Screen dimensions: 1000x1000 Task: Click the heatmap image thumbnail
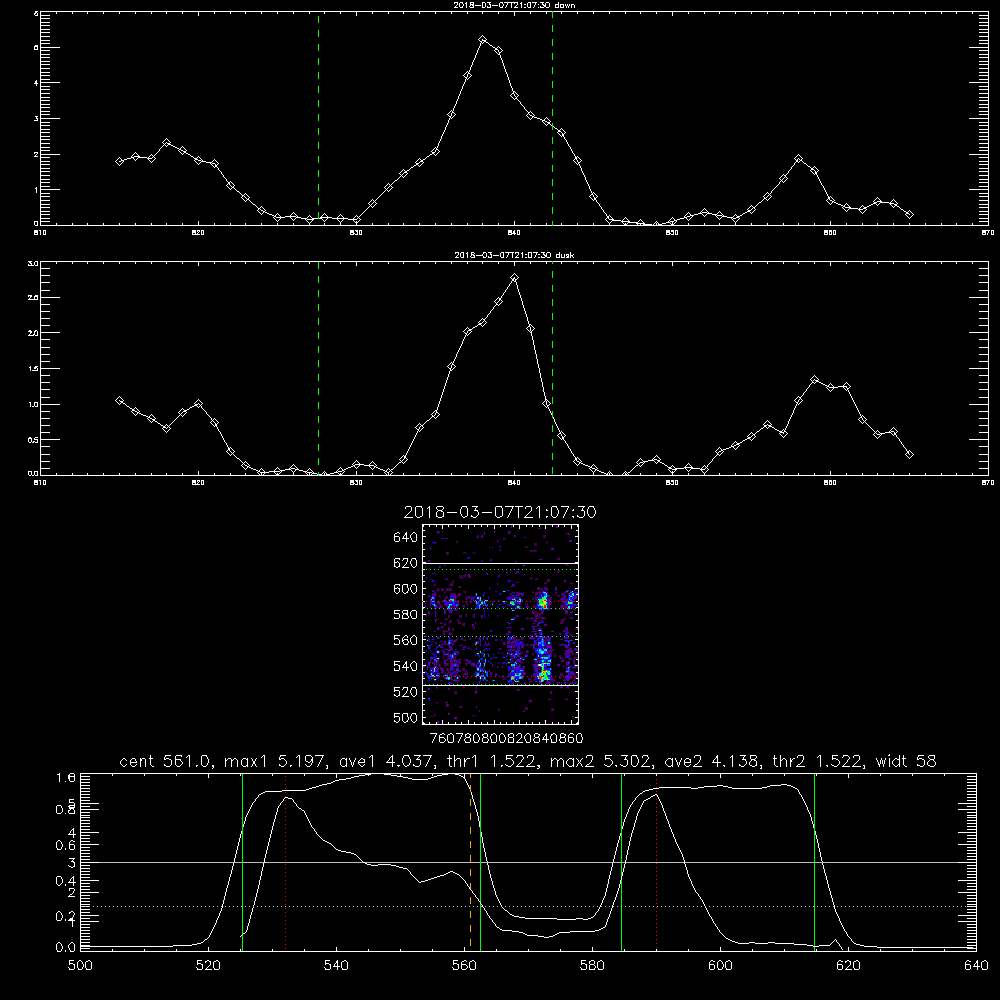point(501,624)
